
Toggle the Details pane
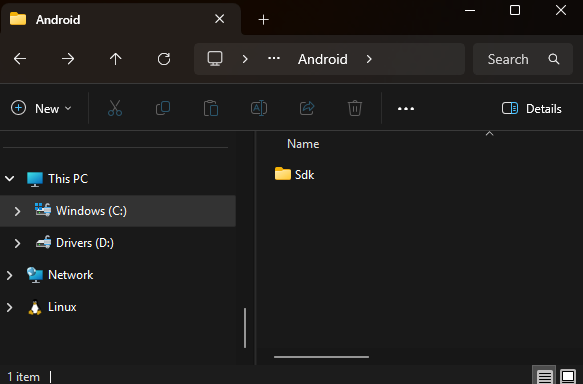click(532, 109)
